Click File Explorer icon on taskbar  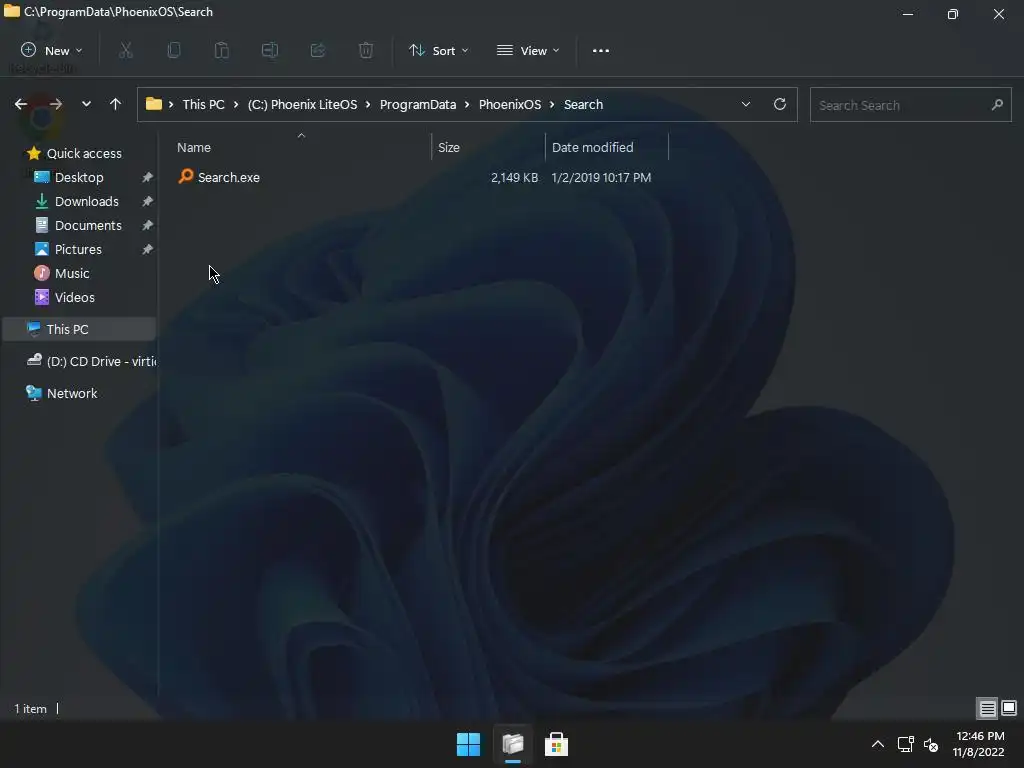tap(513, 744)
